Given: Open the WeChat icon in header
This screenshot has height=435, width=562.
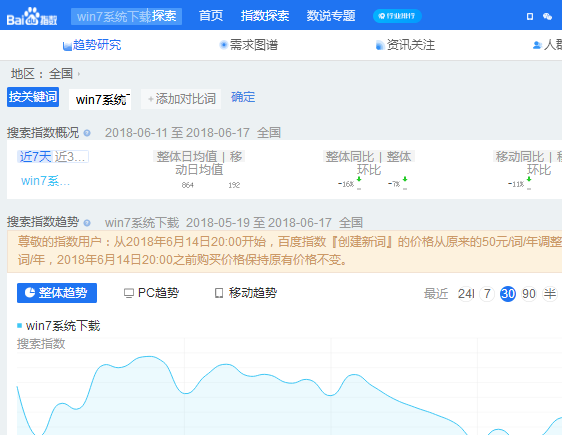Looking at the screenshot, I should pyautogui.click(x=547, y=16).
